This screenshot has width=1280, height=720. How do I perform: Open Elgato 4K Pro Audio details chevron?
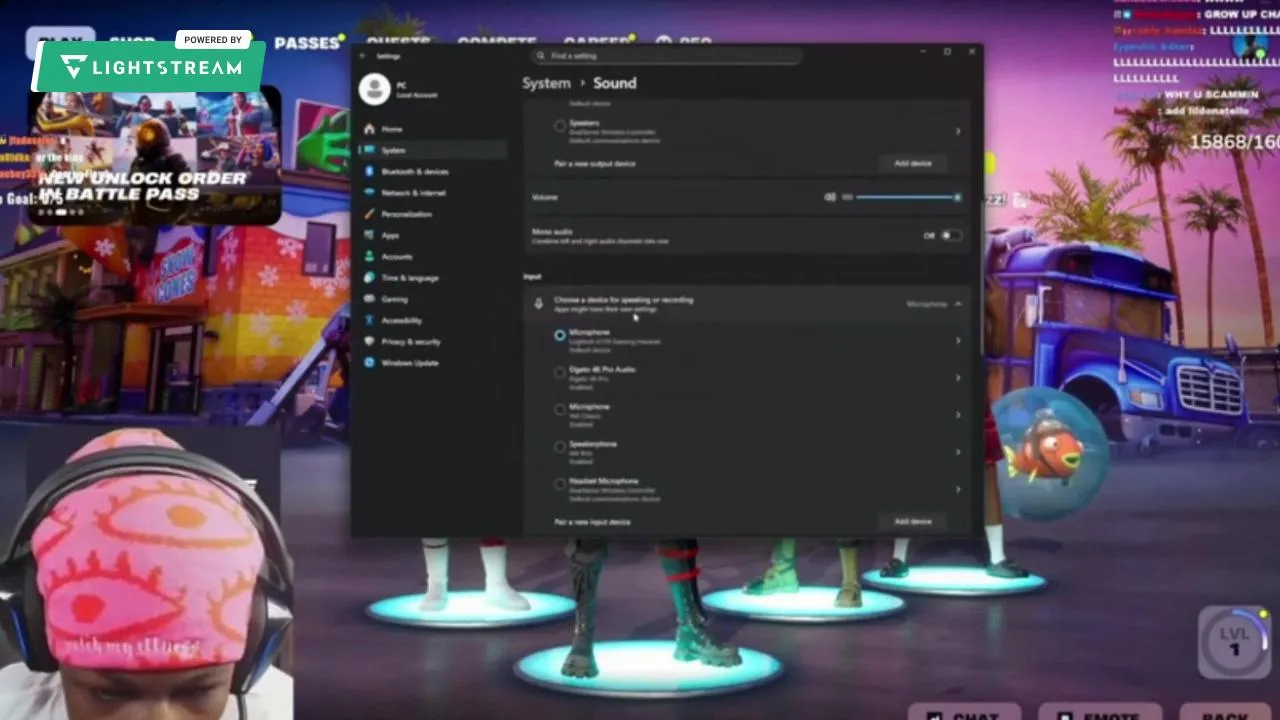958,378
